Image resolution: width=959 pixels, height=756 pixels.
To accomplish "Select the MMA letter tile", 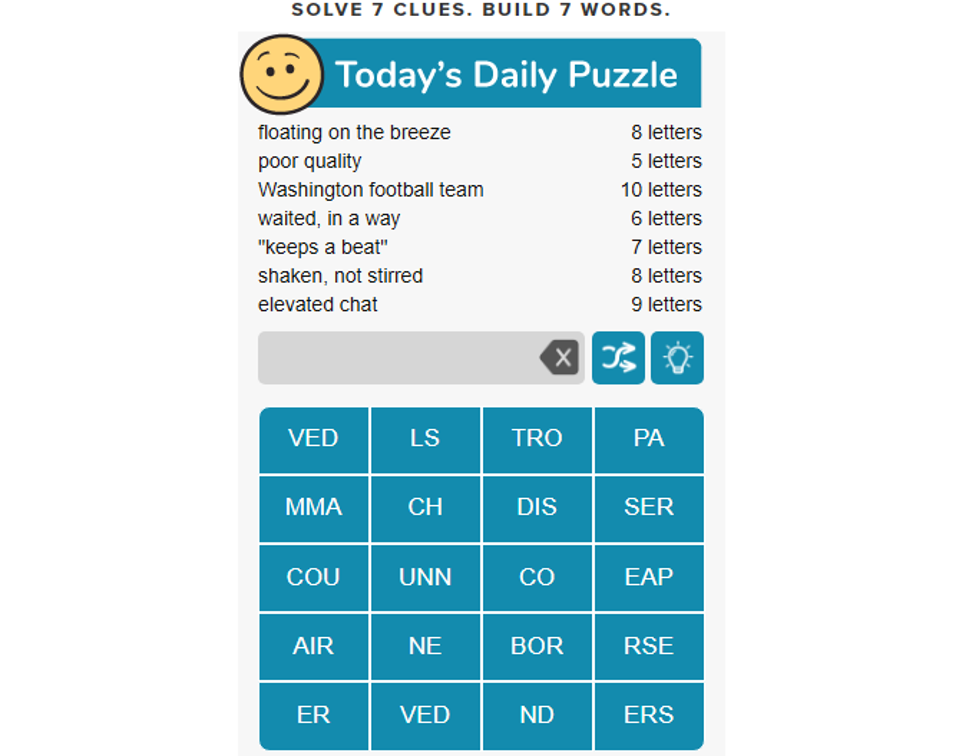I will (313, 508).
